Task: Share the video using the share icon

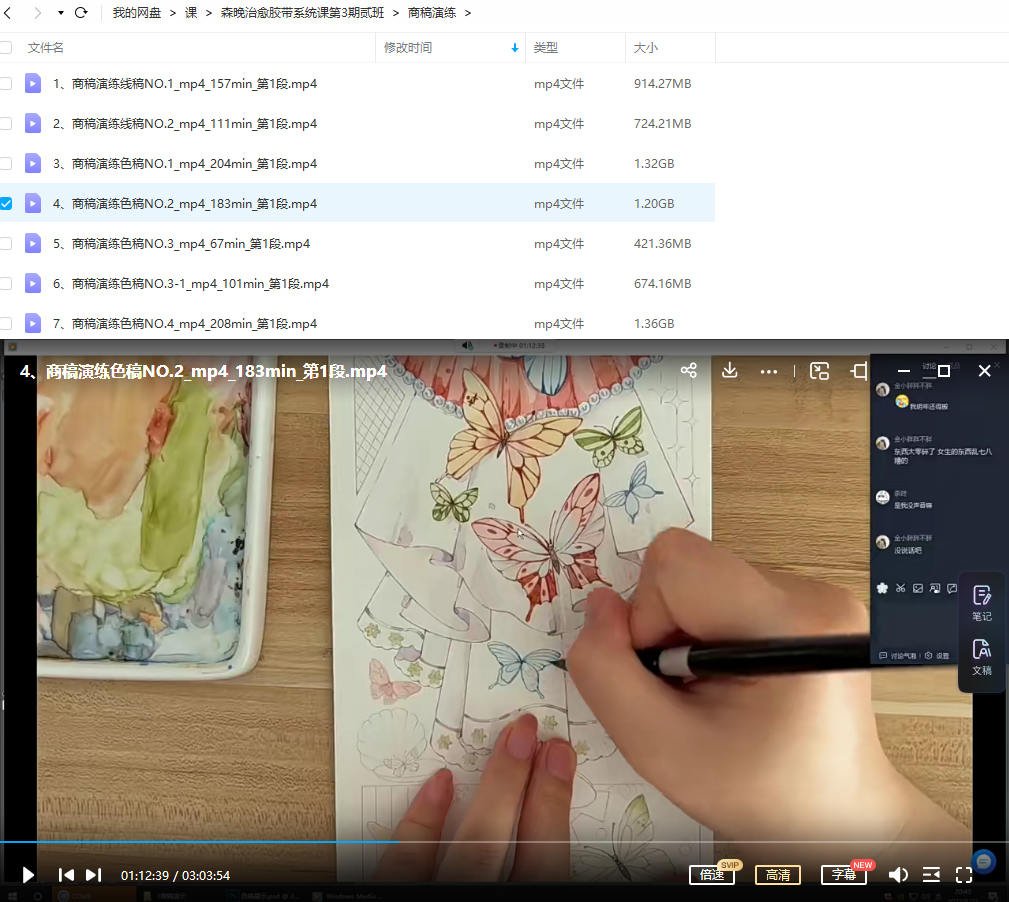Action: tap(689, 370)
